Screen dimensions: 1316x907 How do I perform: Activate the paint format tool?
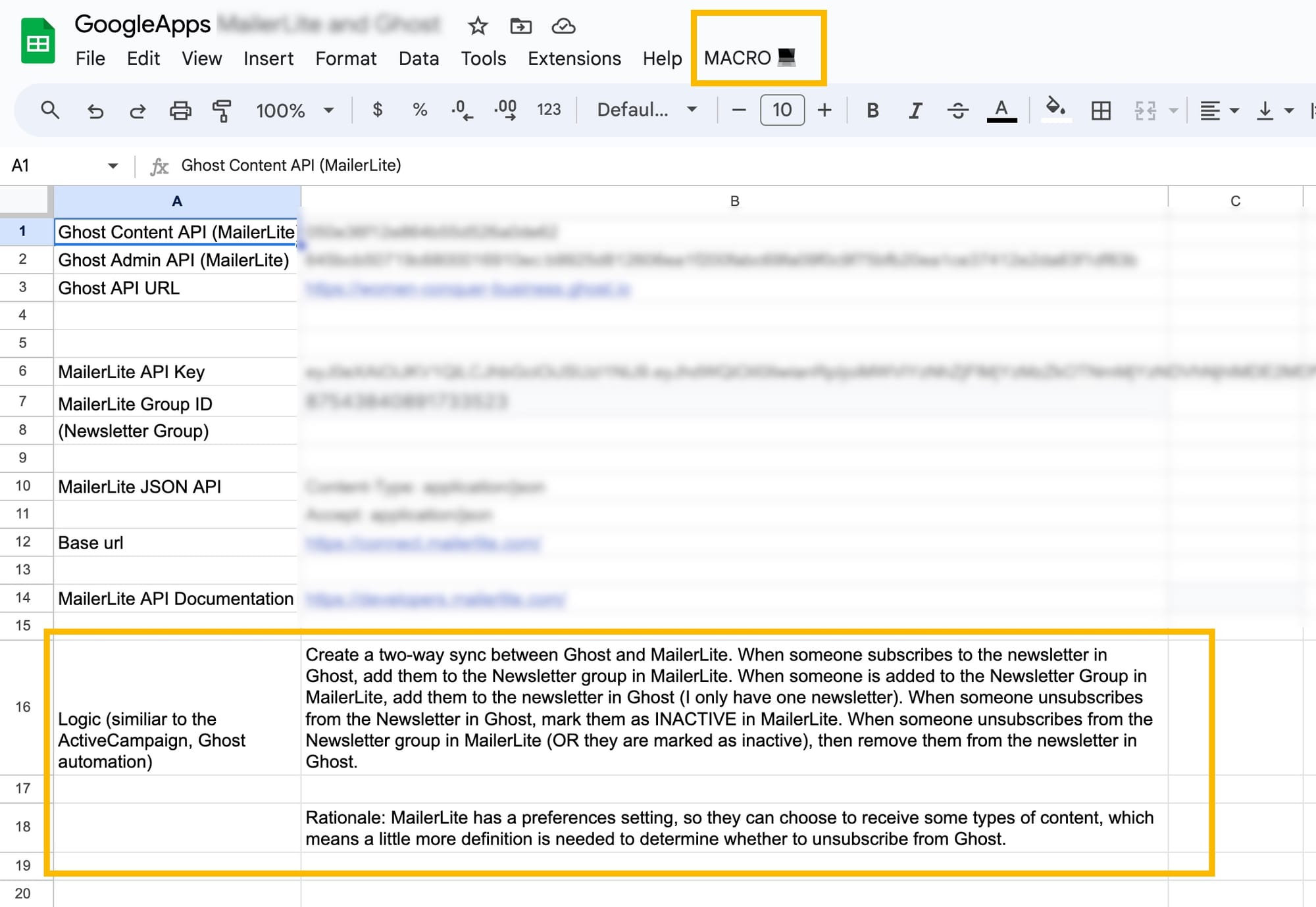222,110
